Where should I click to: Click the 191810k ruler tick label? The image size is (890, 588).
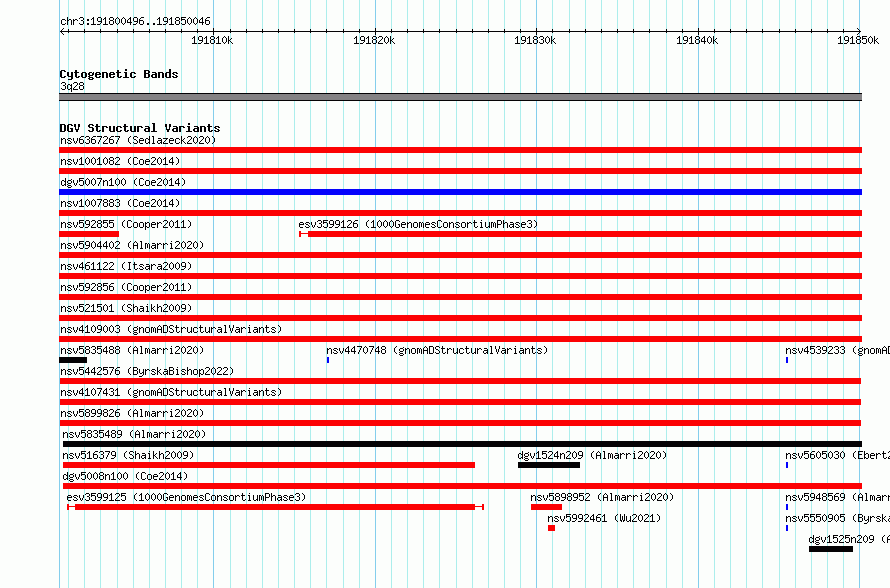212,40
